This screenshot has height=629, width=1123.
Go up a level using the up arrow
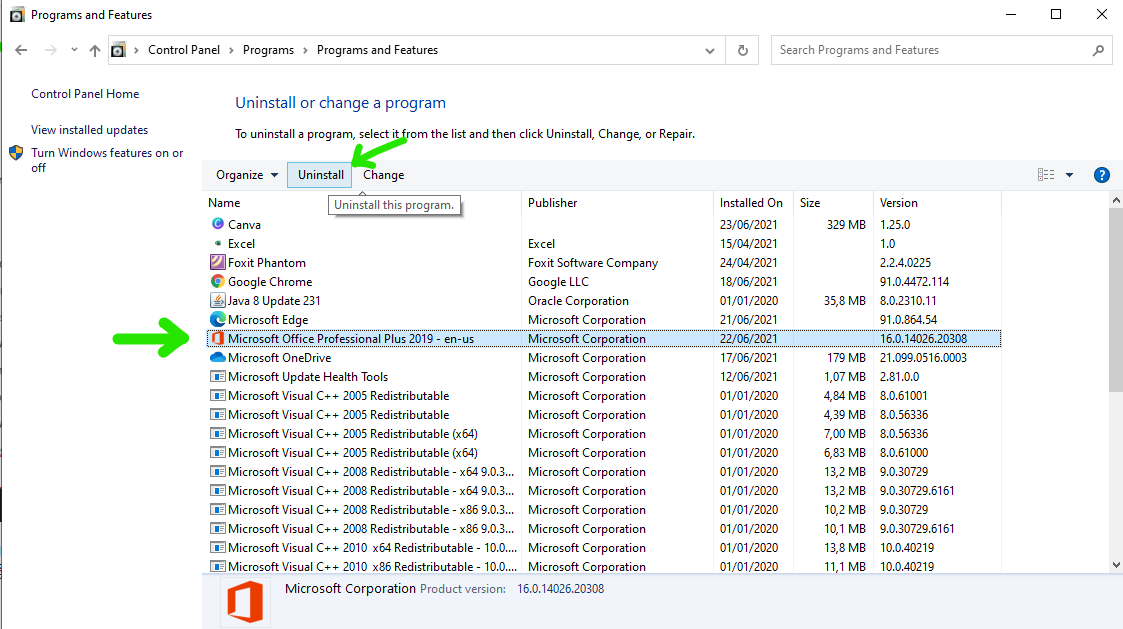pos(95,49)
